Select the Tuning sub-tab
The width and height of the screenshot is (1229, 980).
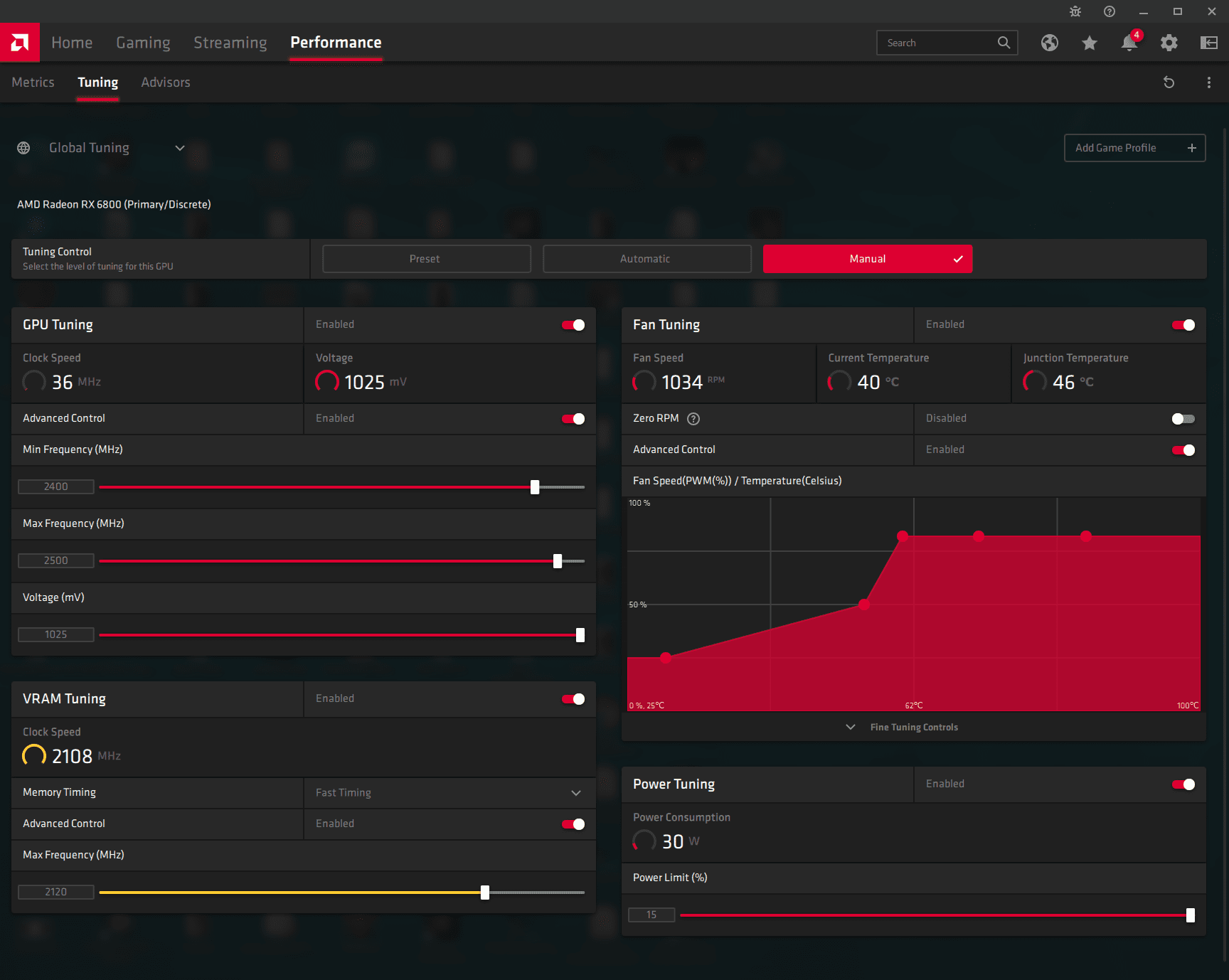pos(98,82)
